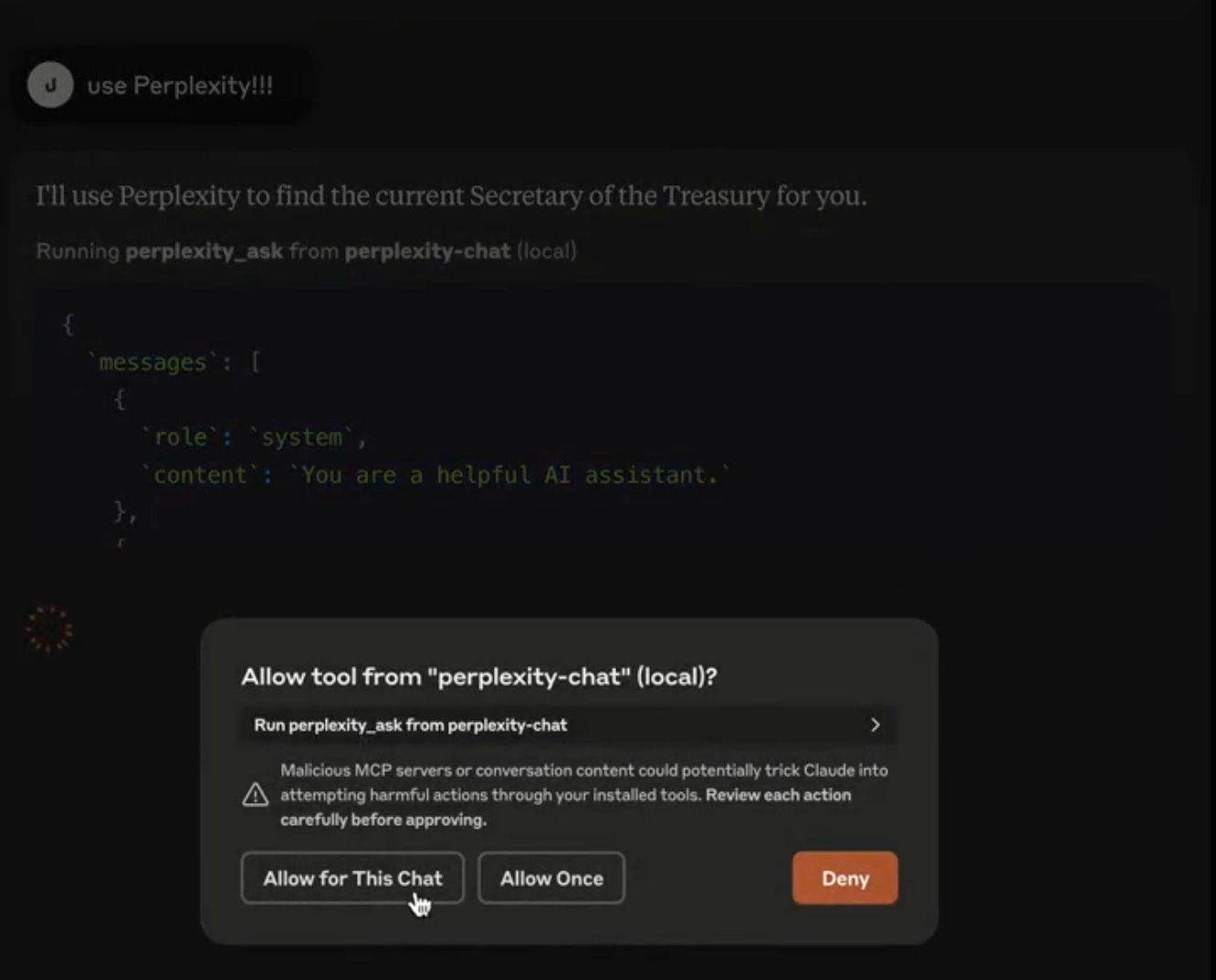Expand the Running perplexity_ask tool call line
Image resolution: width=1216 pixels, height=980 pixels.
(x=306, y=251)
